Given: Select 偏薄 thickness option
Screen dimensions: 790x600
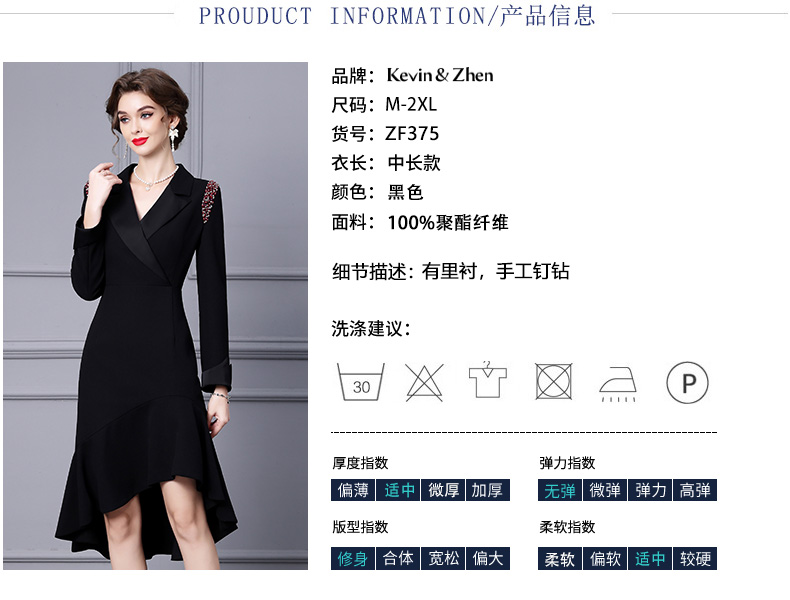Looking at the screenshot, I should 353,490.
